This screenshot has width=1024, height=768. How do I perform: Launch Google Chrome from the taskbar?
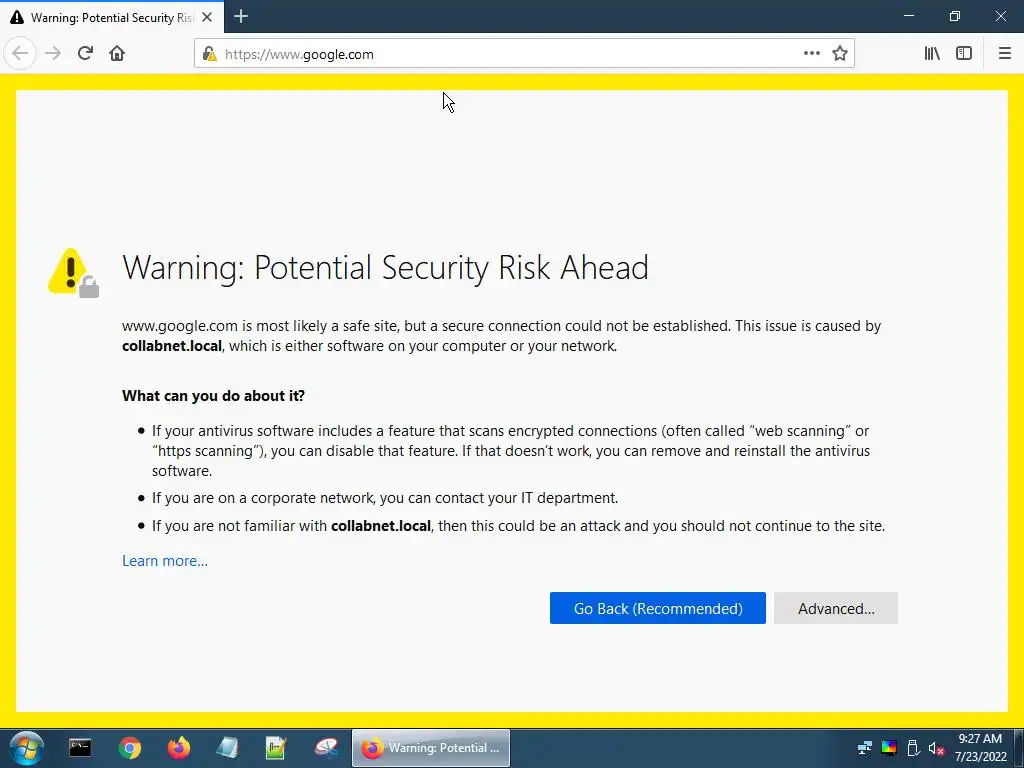point(129,748)
